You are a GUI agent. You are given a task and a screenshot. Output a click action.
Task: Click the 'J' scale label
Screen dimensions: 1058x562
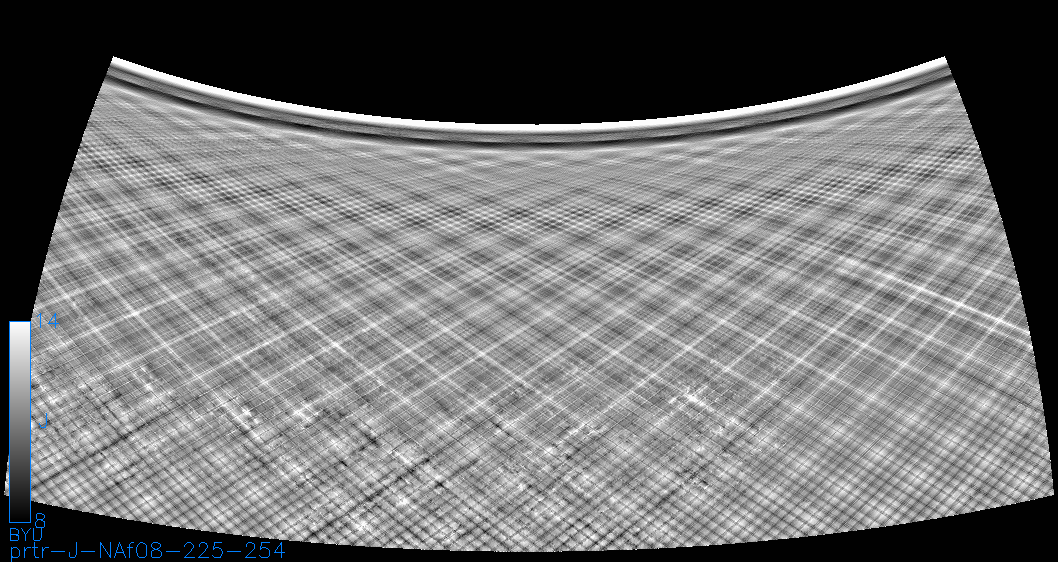tap(43, 422)
